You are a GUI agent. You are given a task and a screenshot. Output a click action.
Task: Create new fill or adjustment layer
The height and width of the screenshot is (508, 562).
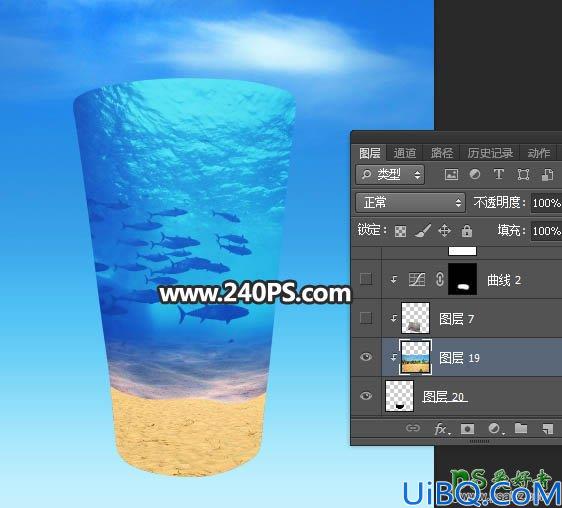[495, 428]
